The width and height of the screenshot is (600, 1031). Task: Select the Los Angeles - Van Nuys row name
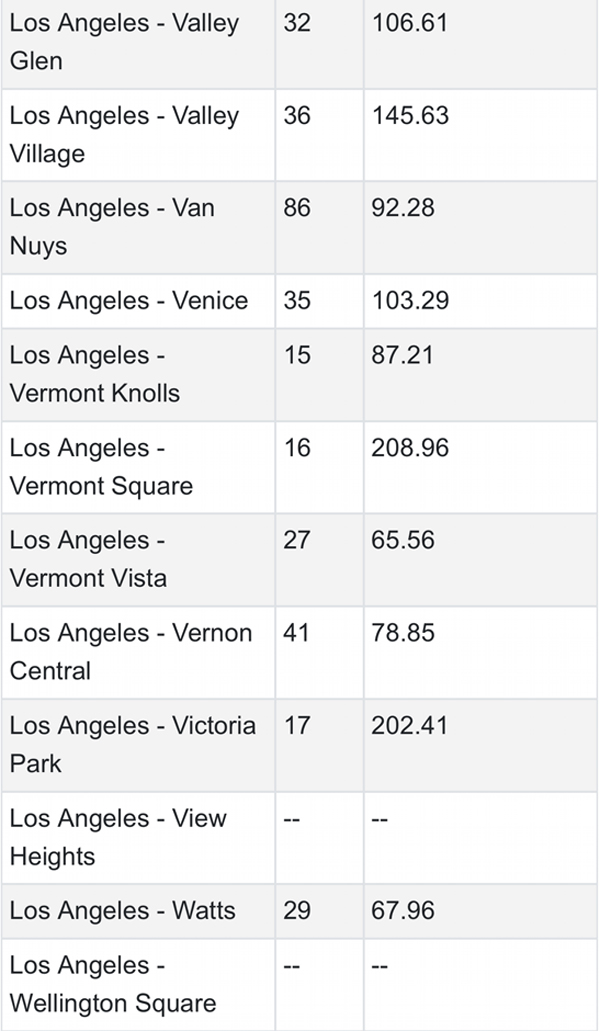pos(138,228)
